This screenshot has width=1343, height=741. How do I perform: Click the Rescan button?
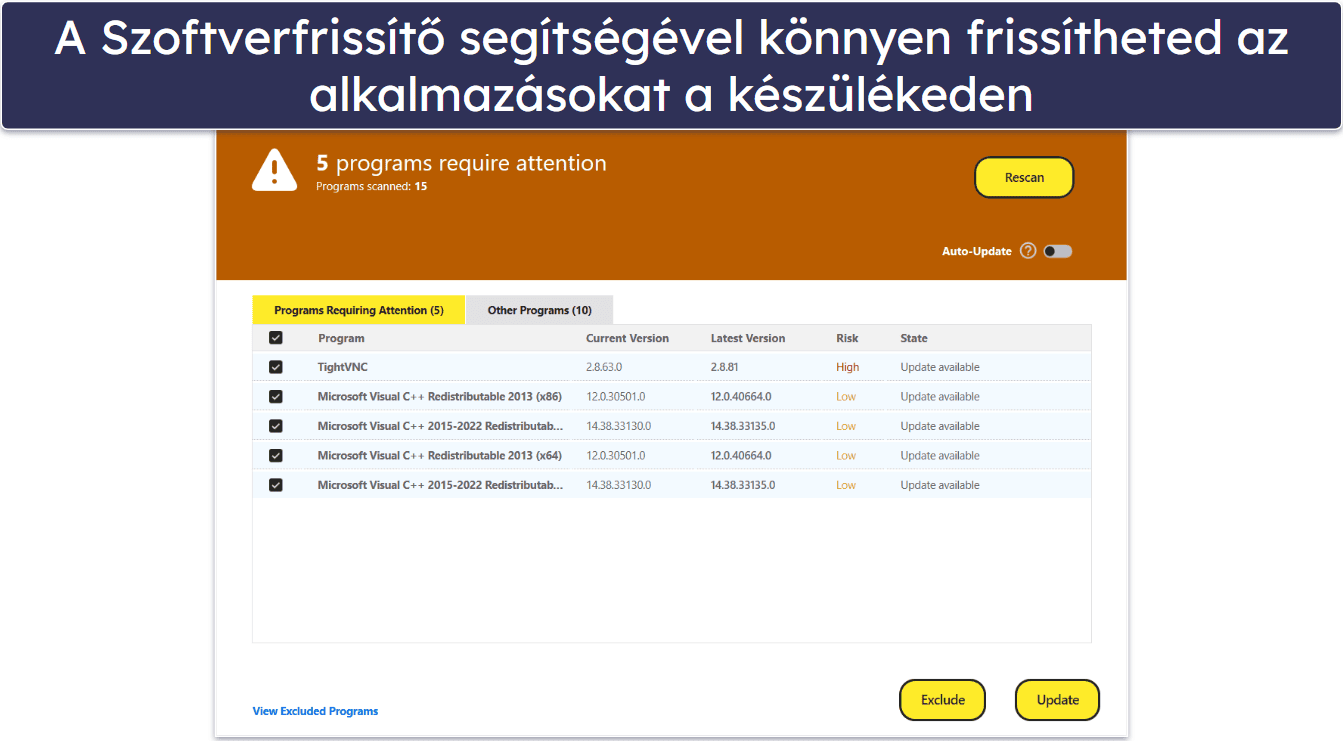pyautogui.click(x=1024, y=178)
